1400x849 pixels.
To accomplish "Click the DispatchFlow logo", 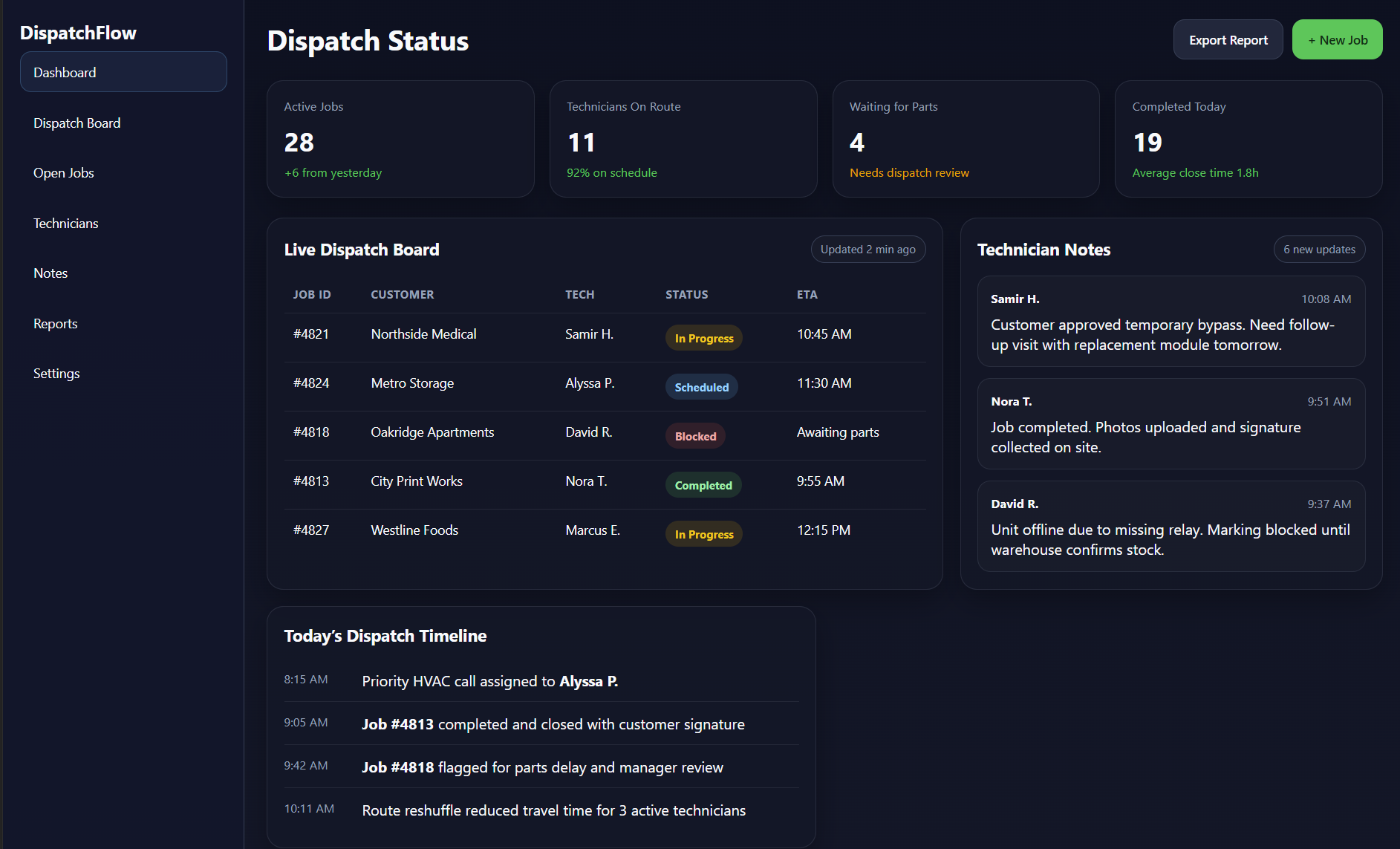I will click(x=78, y=33).
